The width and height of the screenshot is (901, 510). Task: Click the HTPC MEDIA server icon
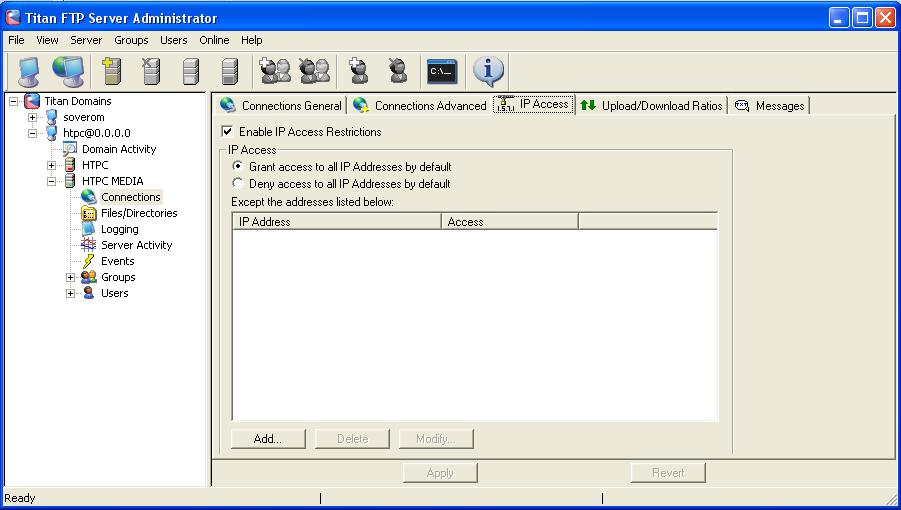[x=70, y=181]
